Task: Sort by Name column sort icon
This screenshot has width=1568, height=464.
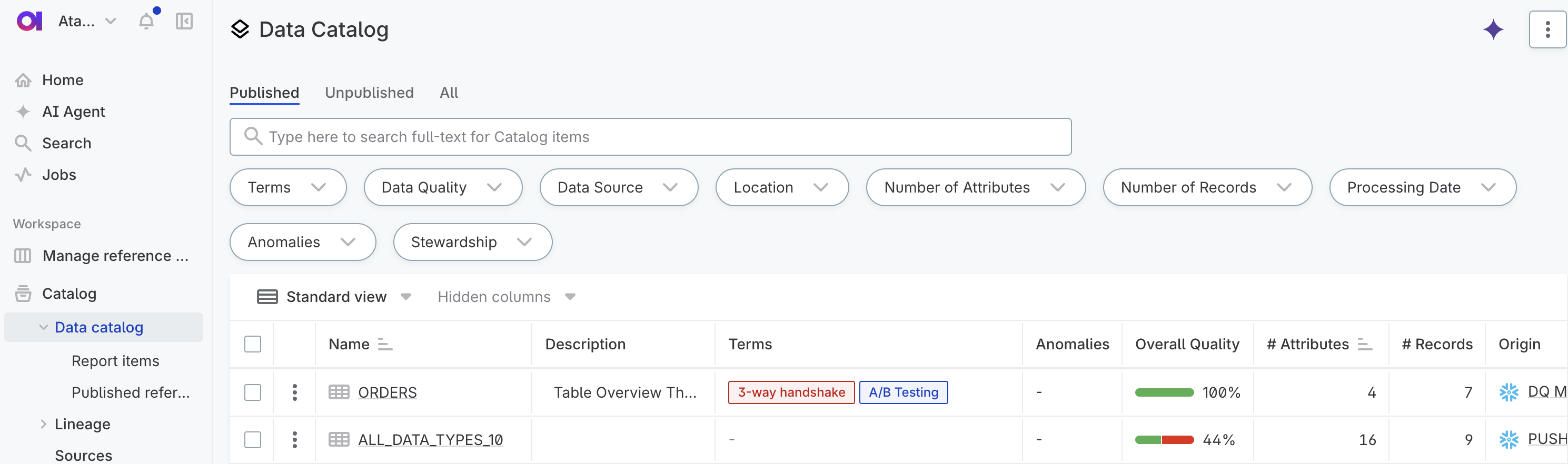Action: tap(385, 344)
